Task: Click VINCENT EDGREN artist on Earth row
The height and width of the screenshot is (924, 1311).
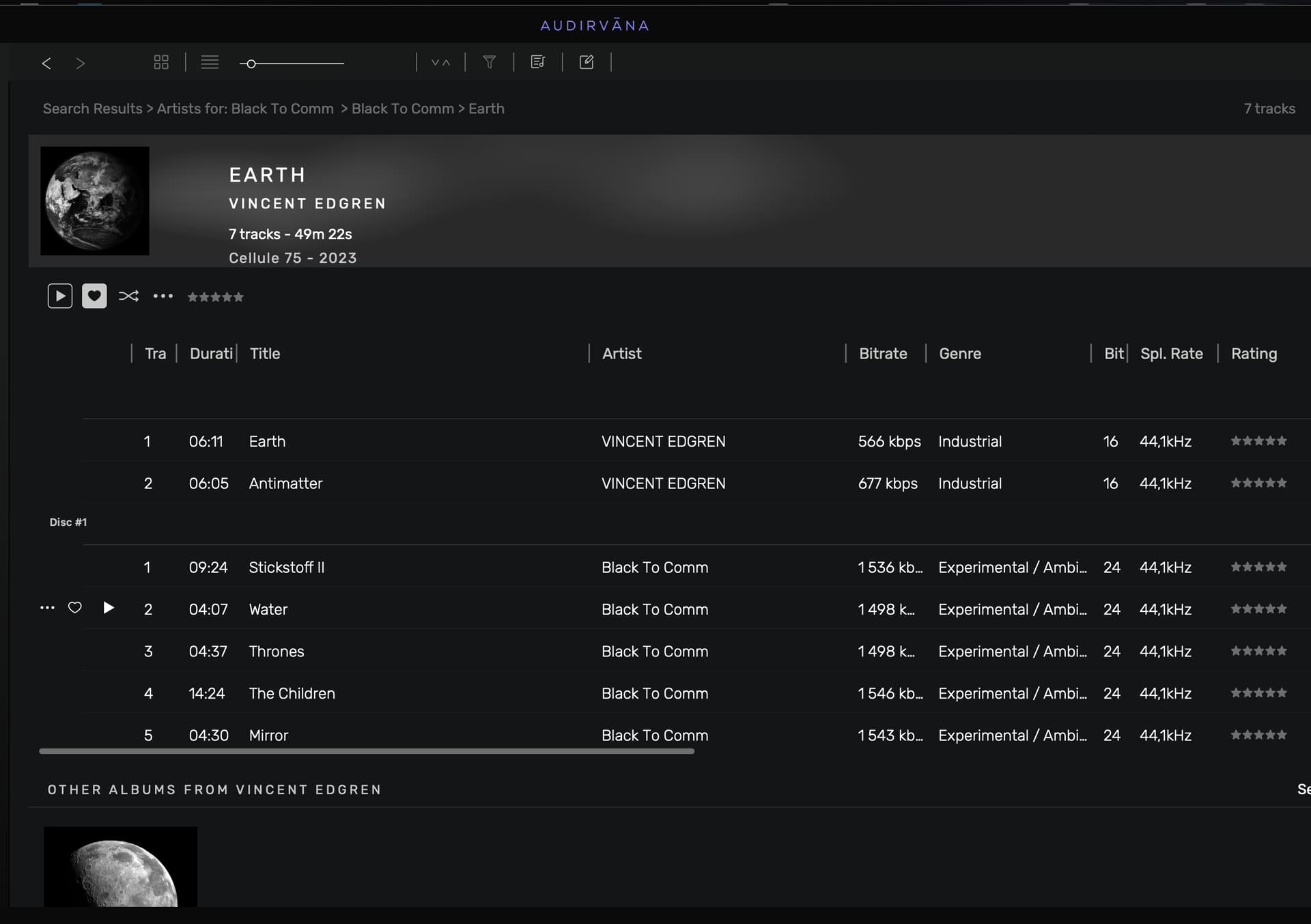Action: (x=664, y=442)
